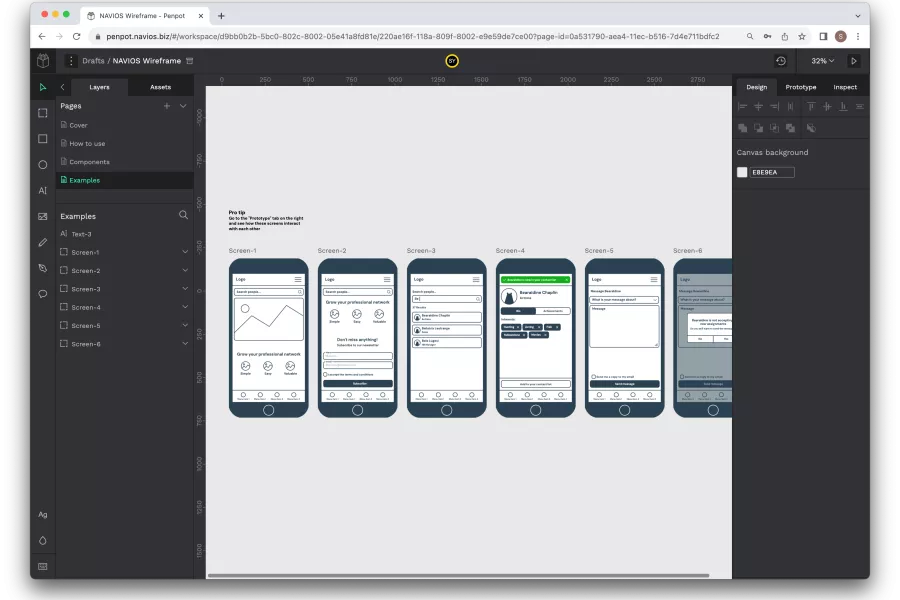Align selection to left edge icon
900x600 pixels.
coord(742,106)
